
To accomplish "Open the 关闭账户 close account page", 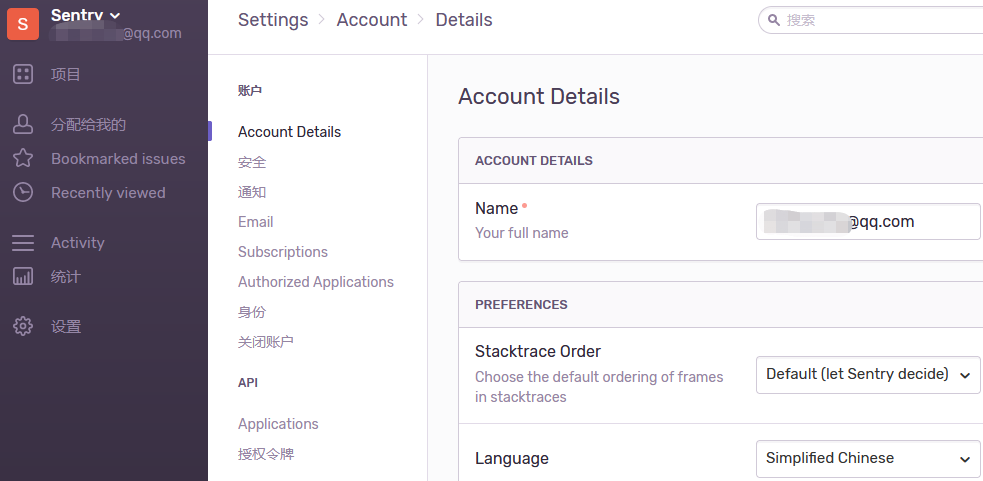I will (266, 342).
